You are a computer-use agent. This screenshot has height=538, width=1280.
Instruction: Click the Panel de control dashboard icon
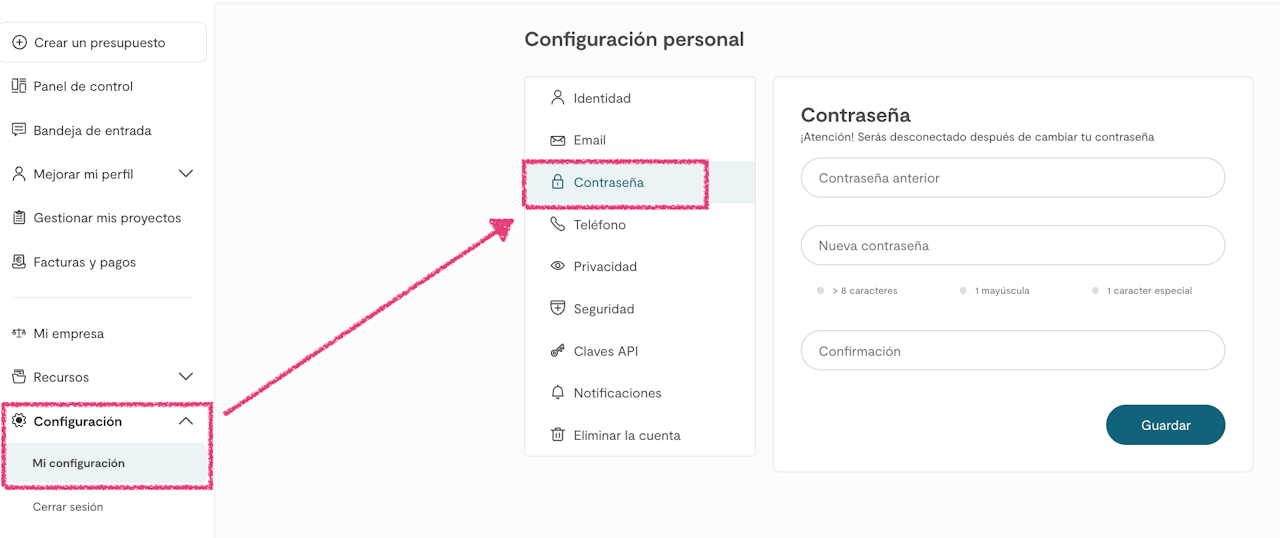pyautogui.click(x=19, y=86)
